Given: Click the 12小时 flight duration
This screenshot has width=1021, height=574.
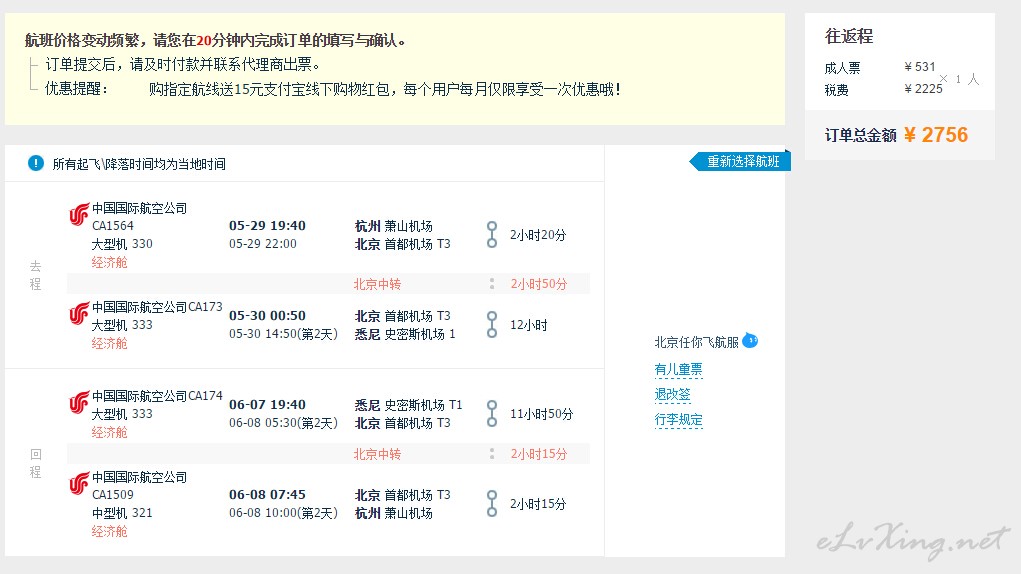Looking at the screenshot, I should point(529,325).
